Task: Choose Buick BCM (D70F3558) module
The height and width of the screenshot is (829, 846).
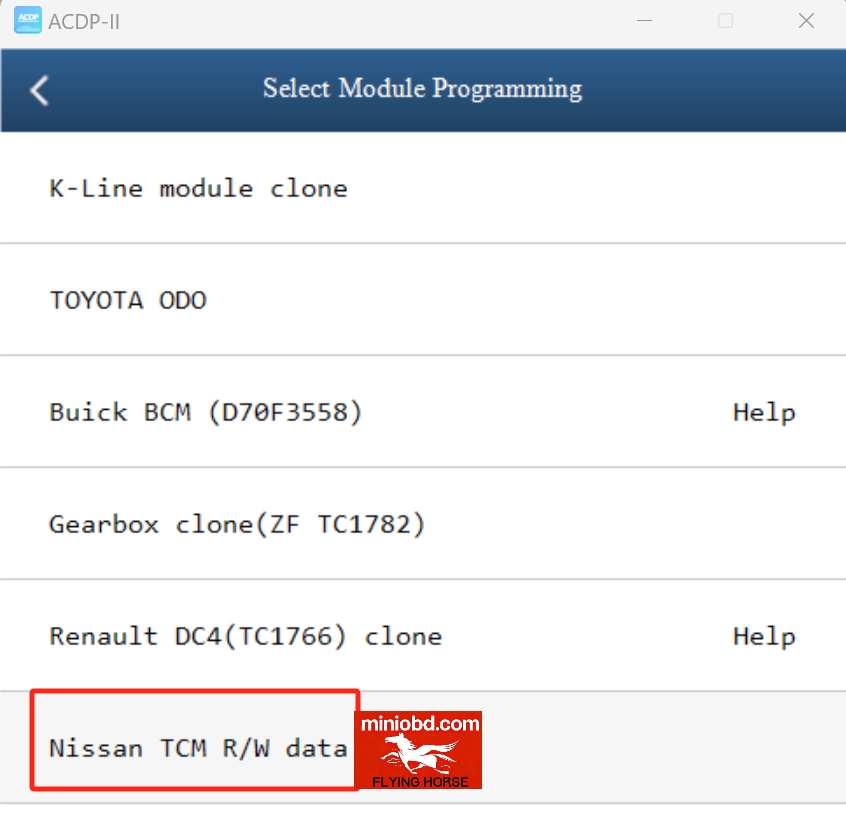Action: click(206, 412)
